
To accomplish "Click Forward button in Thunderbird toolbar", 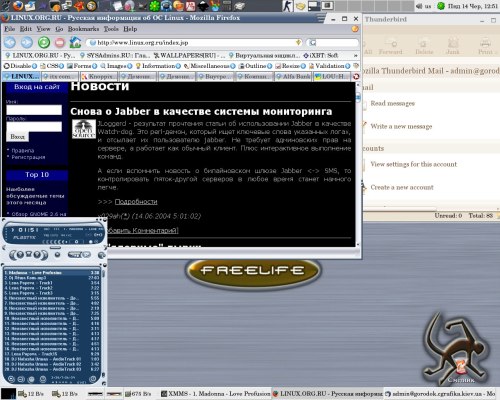I will (x=391, y=46).
